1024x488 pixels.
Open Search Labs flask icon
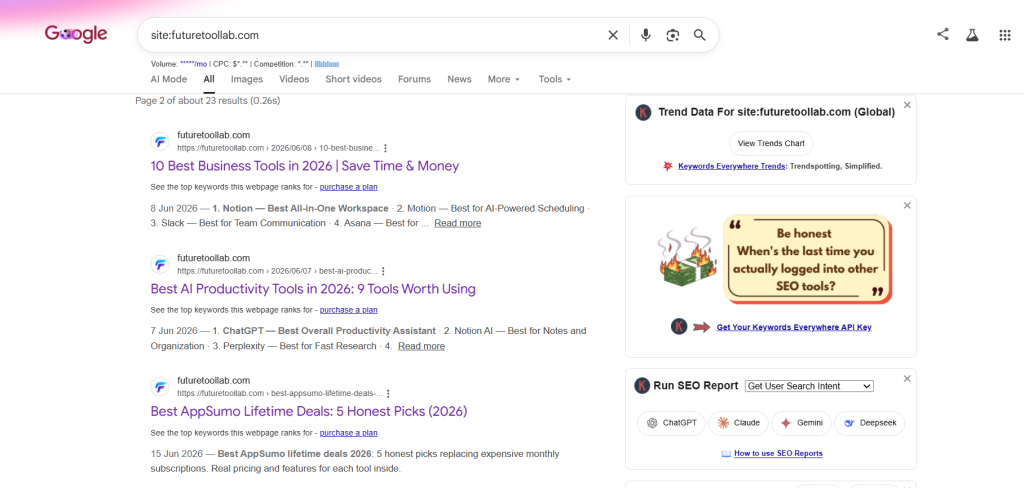(972, 35)
